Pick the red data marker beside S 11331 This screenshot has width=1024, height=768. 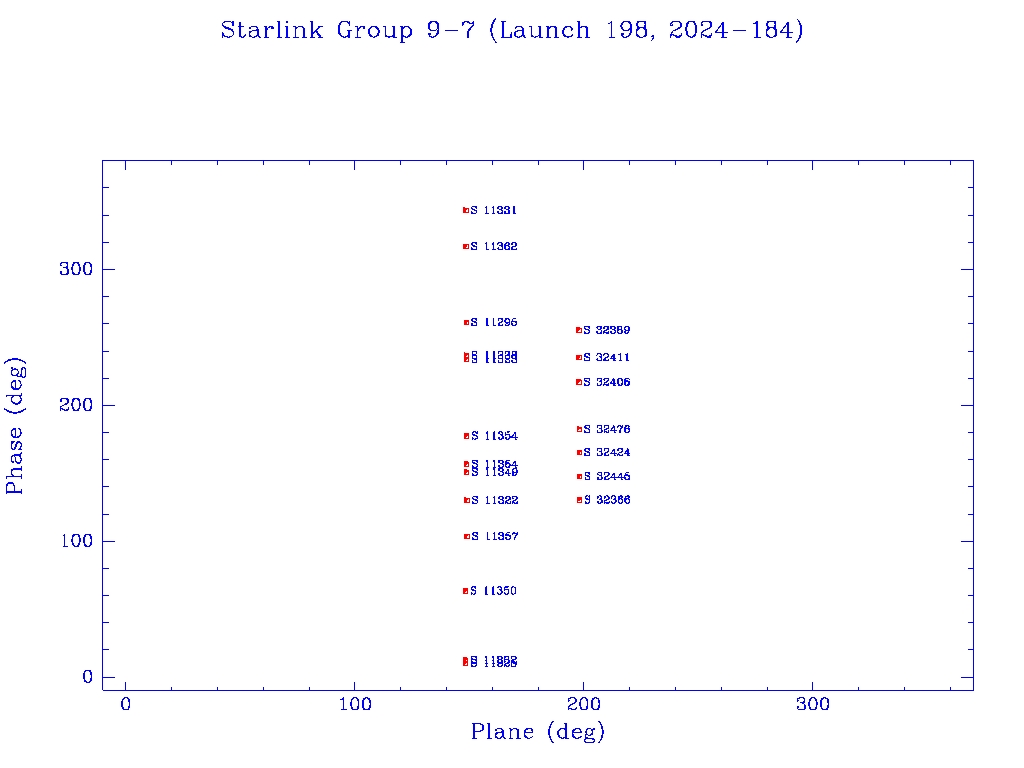[x=466, y=210]
